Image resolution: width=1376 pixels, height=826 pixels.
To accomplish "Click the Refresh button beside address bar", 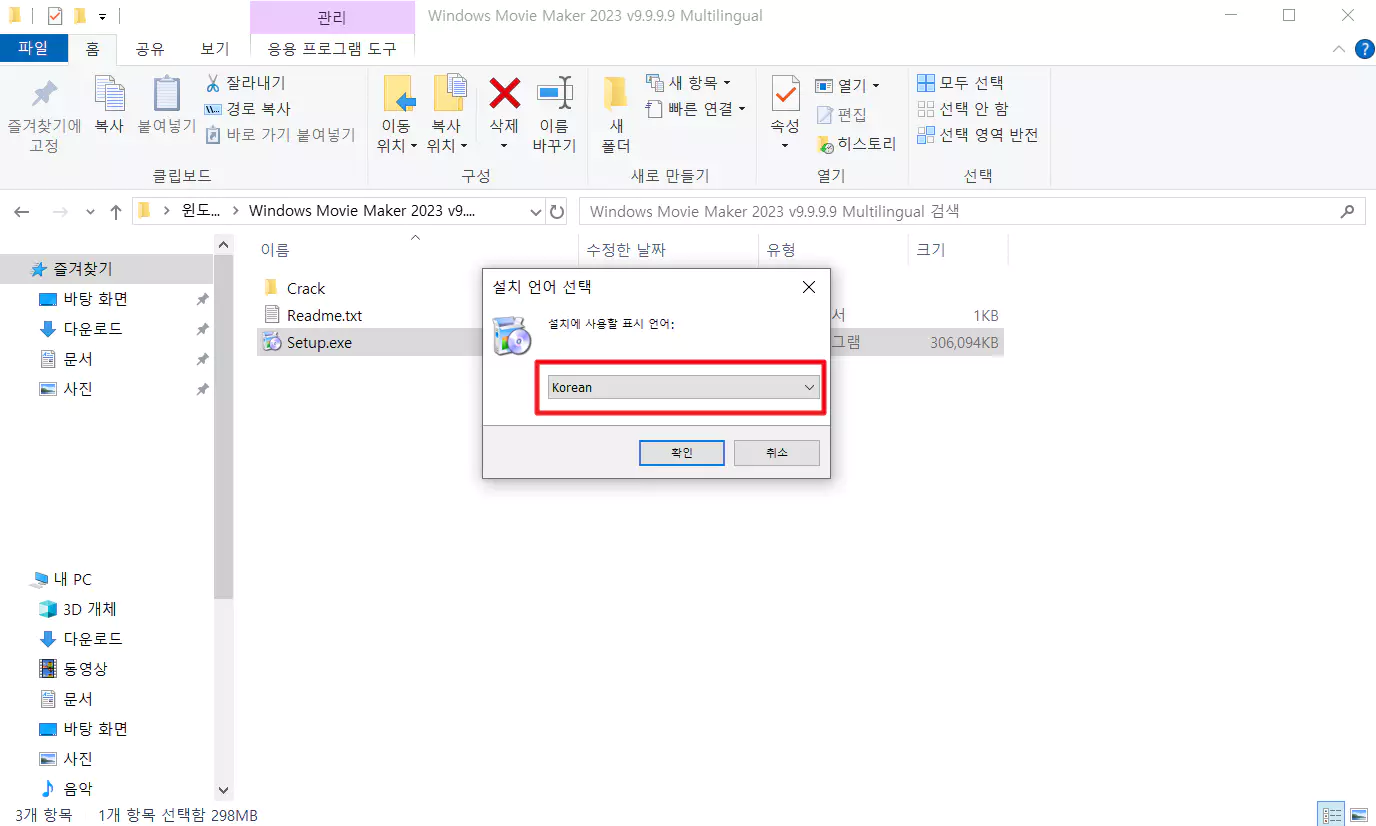I will tap(557, 212).
